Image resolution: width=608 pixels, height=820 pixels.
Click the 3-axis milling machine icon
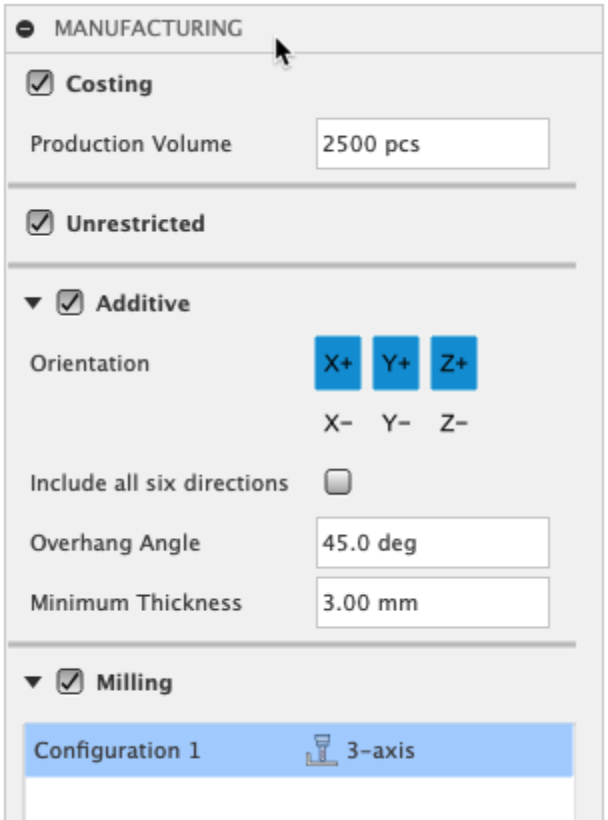(x=316, y=751)
